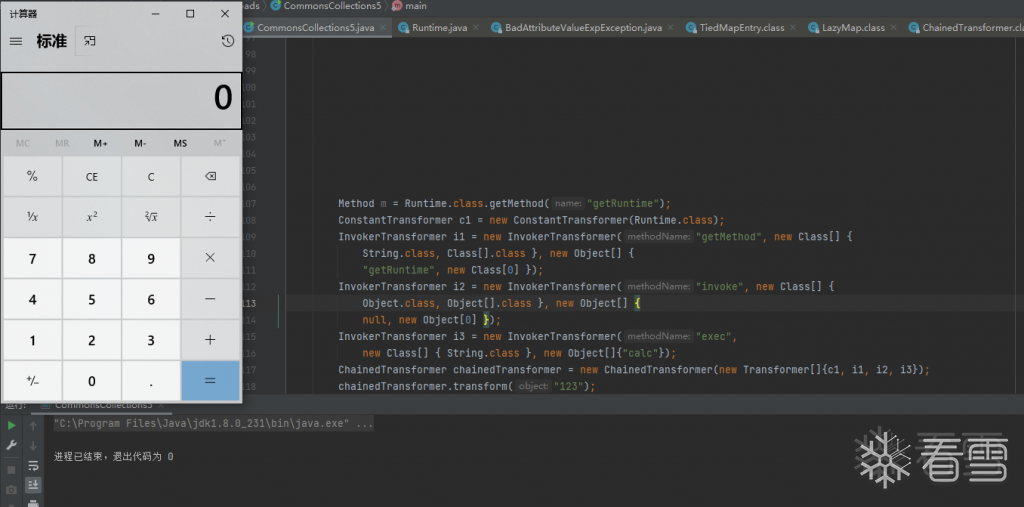This screenshot has width=1024, height=507.
Task: Click the minus operator in Calculator
Action: (x=210, y=299)
